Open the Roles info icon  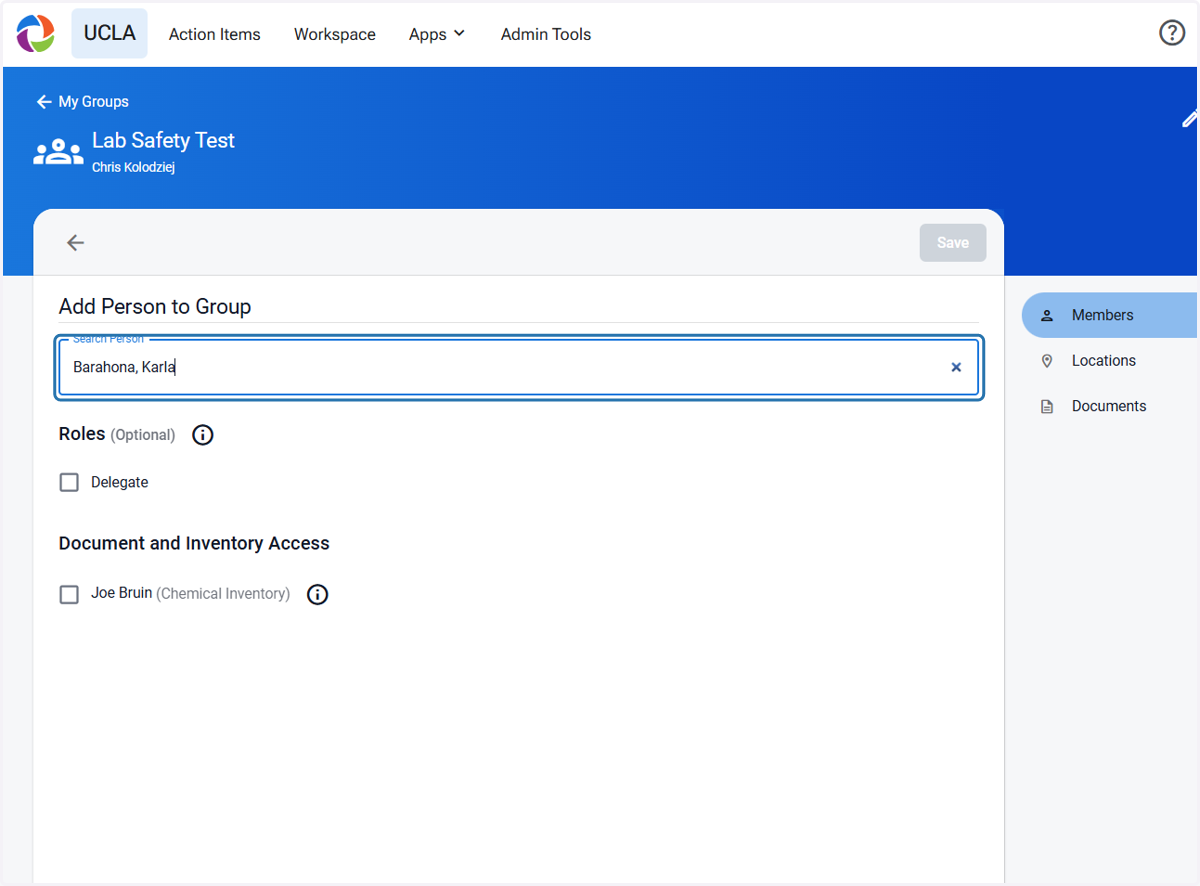[203, 435]
